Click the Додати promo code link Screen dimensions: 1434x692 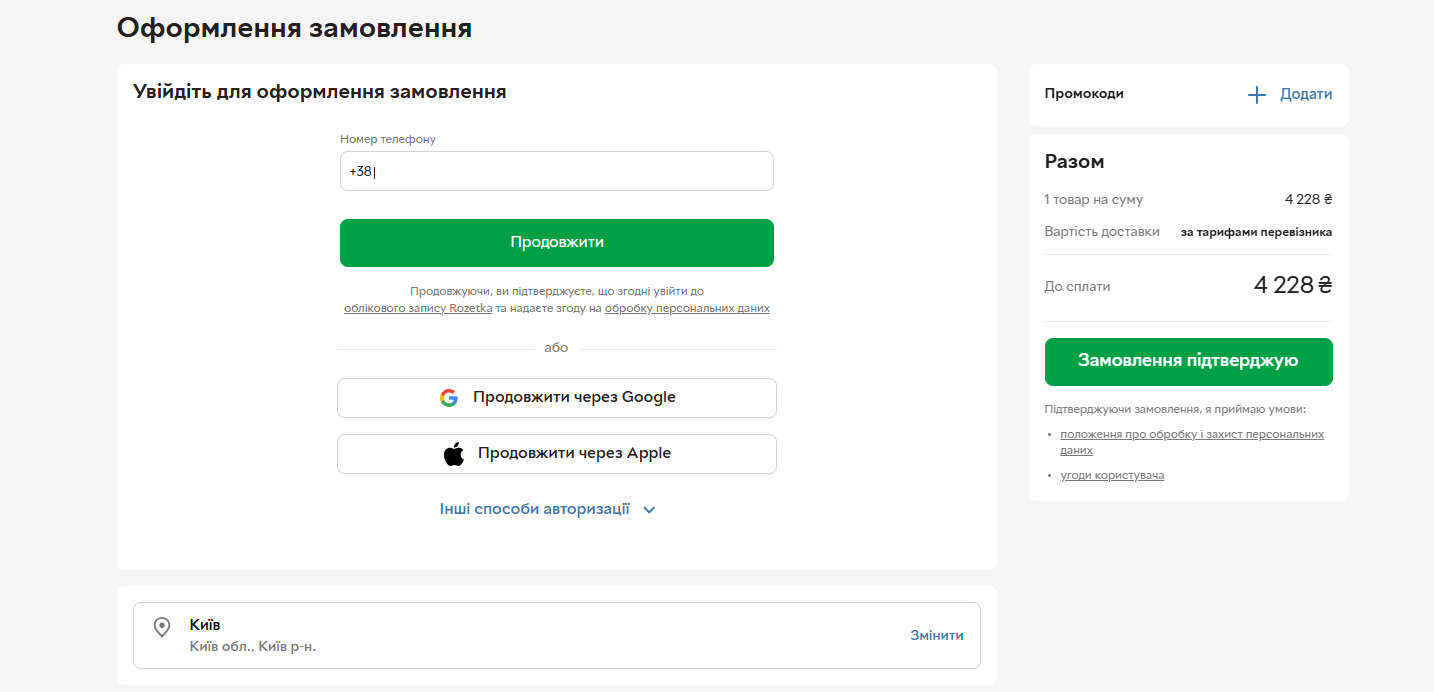(1306, 94)
